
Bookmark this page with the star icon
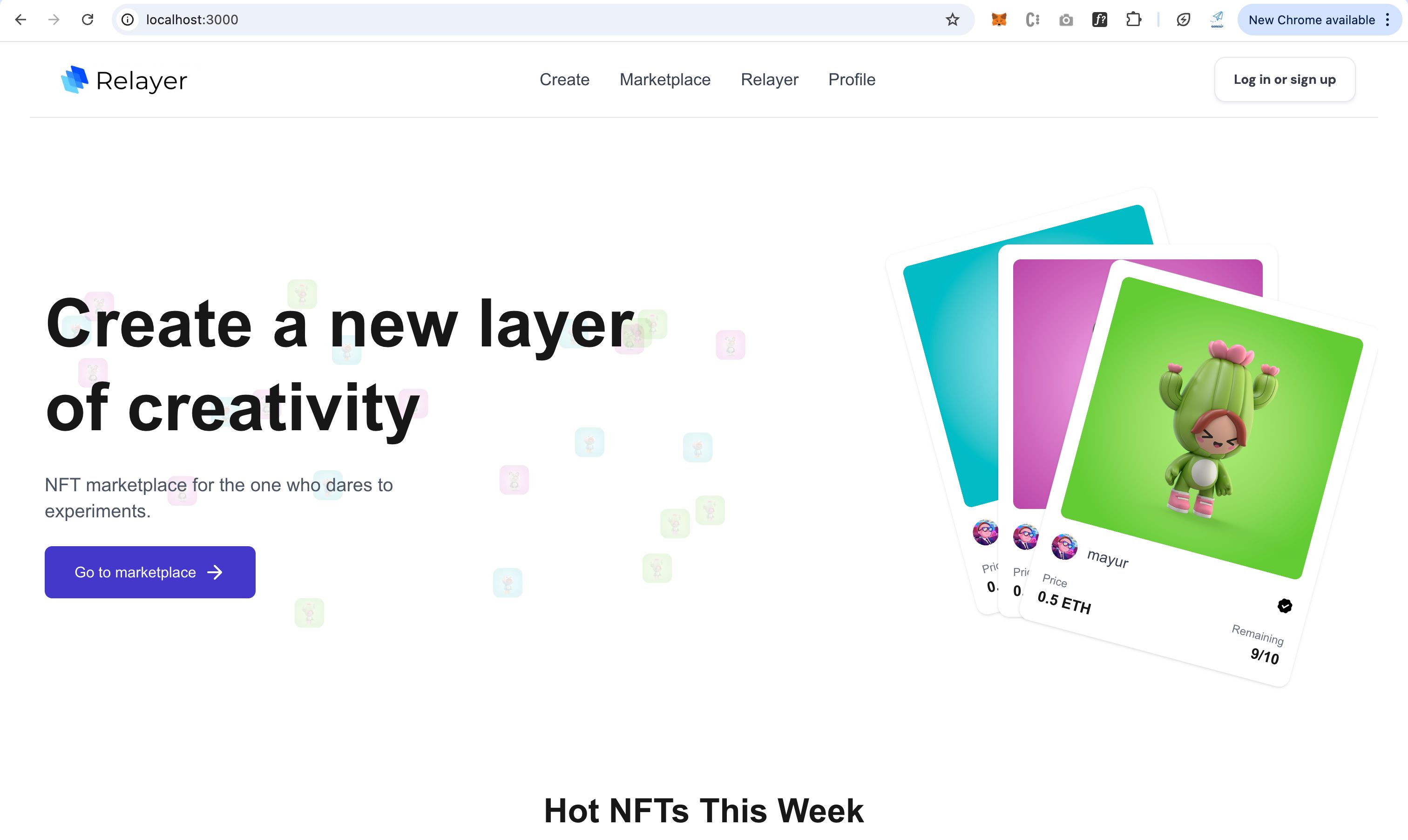pos(953,20)
